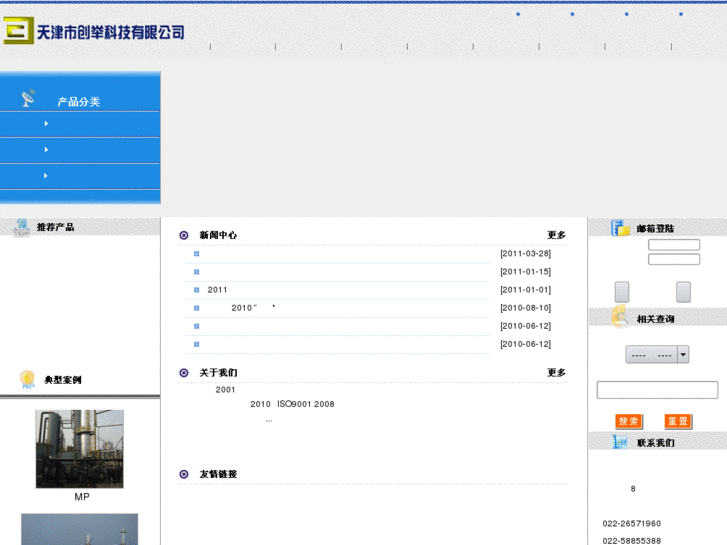The height and width of the screenshot is (545, 727).
Task: Click 更多 next to 关于我们
Action: click(x=556, y=372)
